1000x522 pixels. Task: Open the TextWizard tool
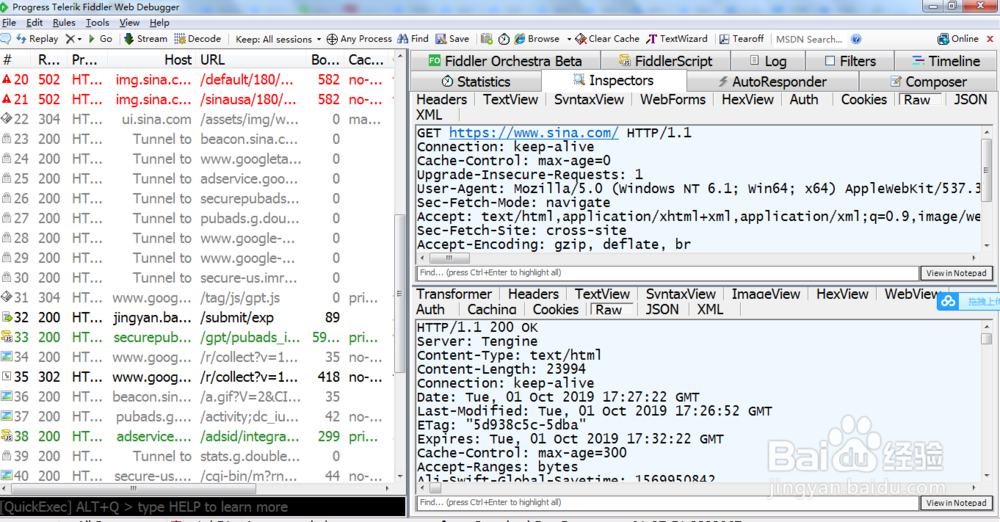pos(677,39)
